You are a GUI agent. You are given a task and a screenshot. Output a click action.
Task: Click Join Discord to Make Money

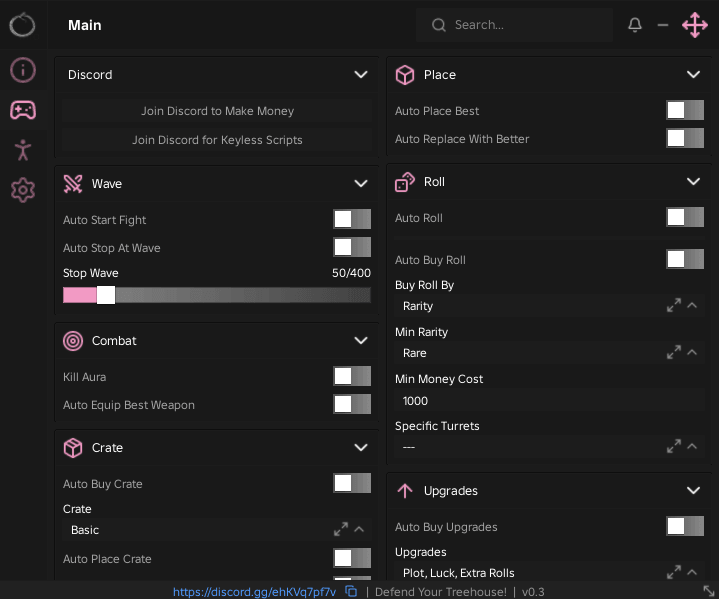pyautogui.click(x=217, y=111)
